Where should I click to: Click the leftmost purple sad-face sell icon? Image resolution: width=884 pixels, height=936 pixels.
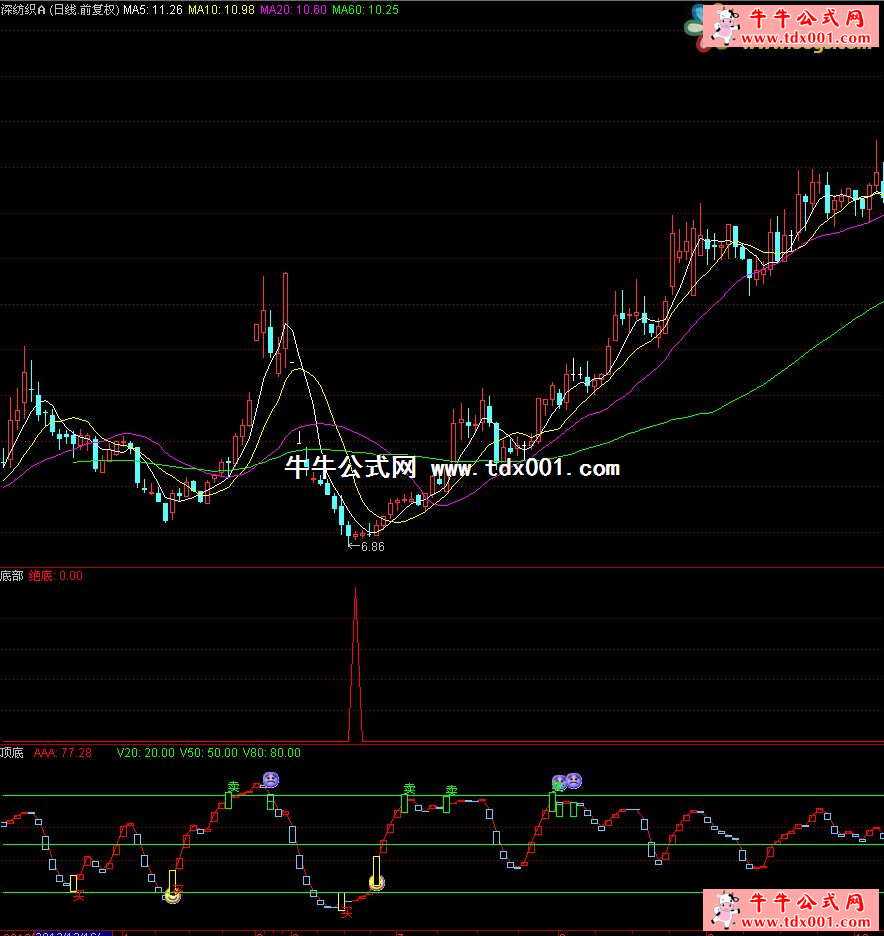pos(270,779)
